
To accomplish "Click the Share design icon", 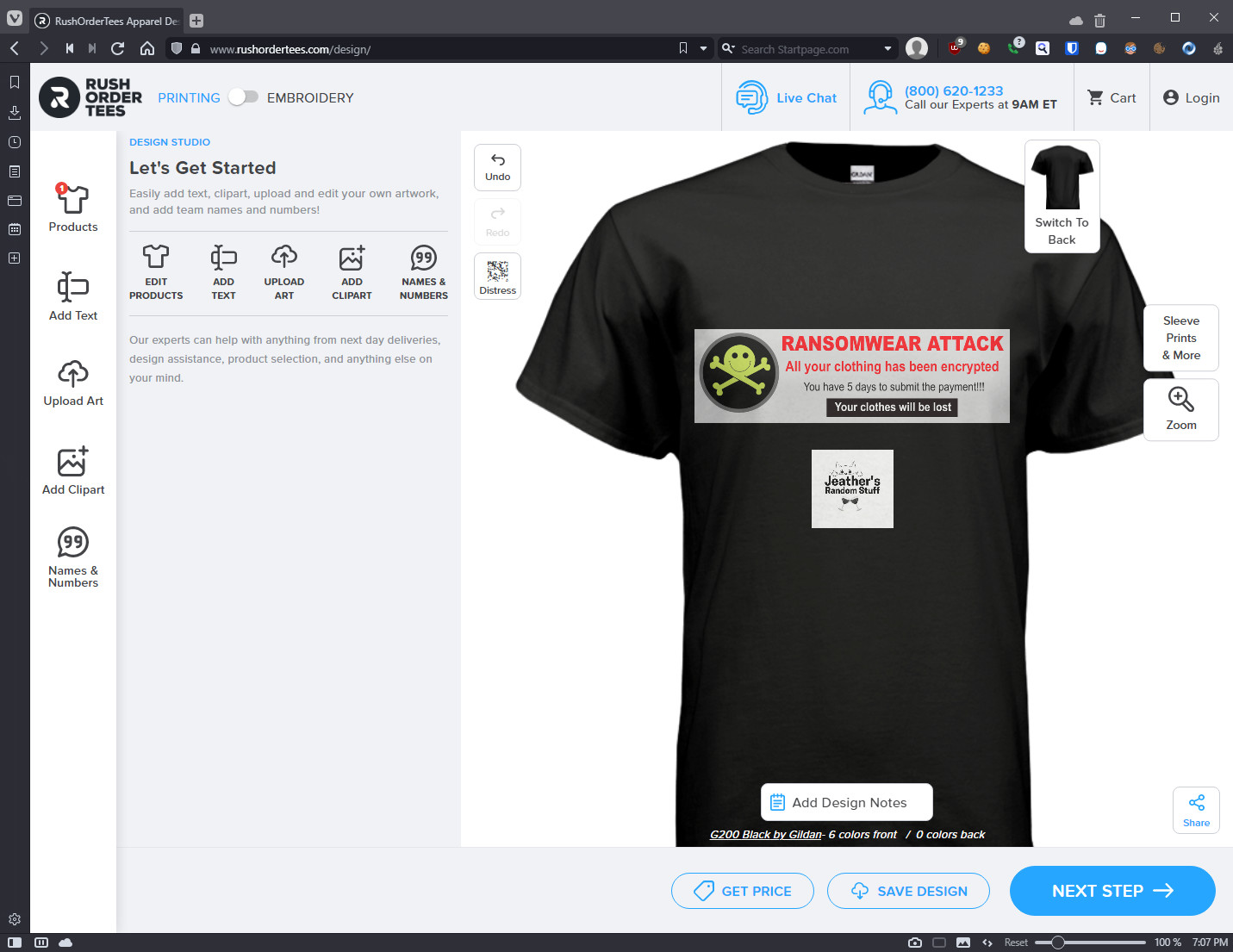I will point(1196,810).
